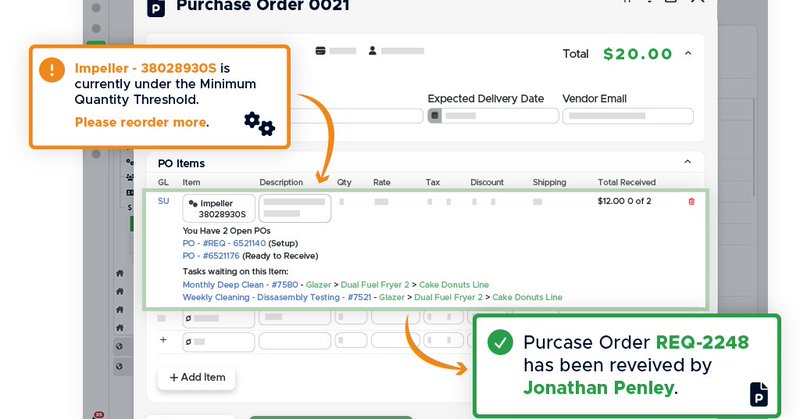
Task: Click Tasks waiting on this Item label
Action: click(235, 272)
